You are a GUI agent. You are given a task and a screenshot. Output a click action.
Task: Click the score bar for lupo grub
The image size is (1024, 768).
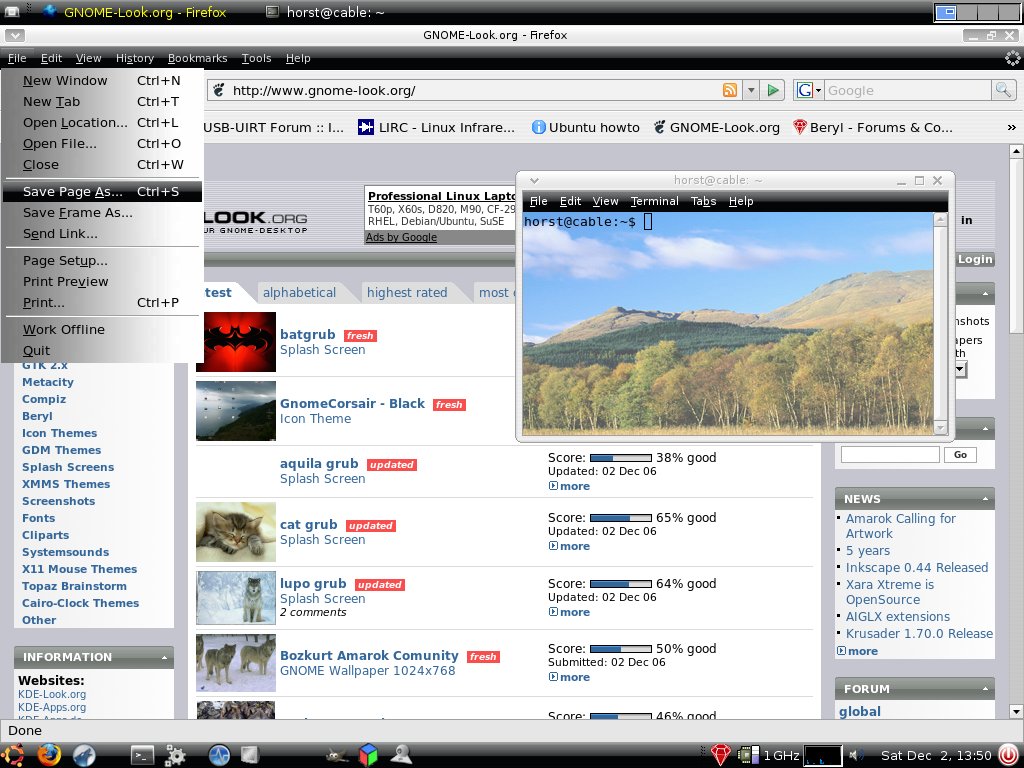pos(620,584)
